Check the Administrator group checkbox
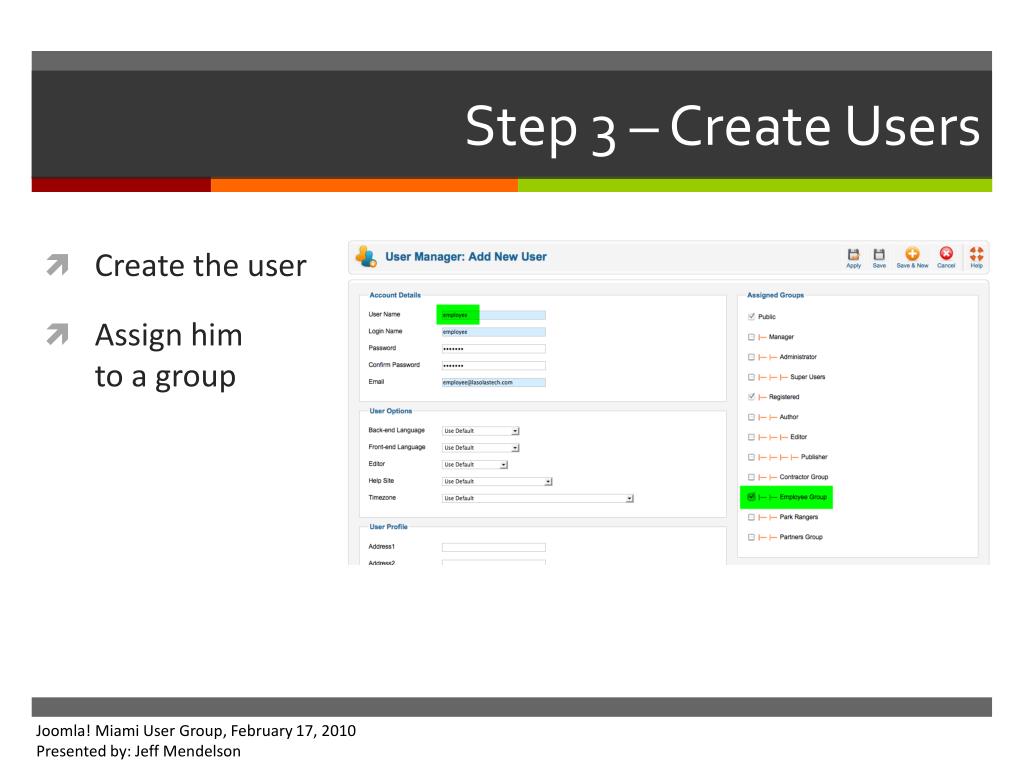Screen dimensions: 1024x768 coord(751,357)
